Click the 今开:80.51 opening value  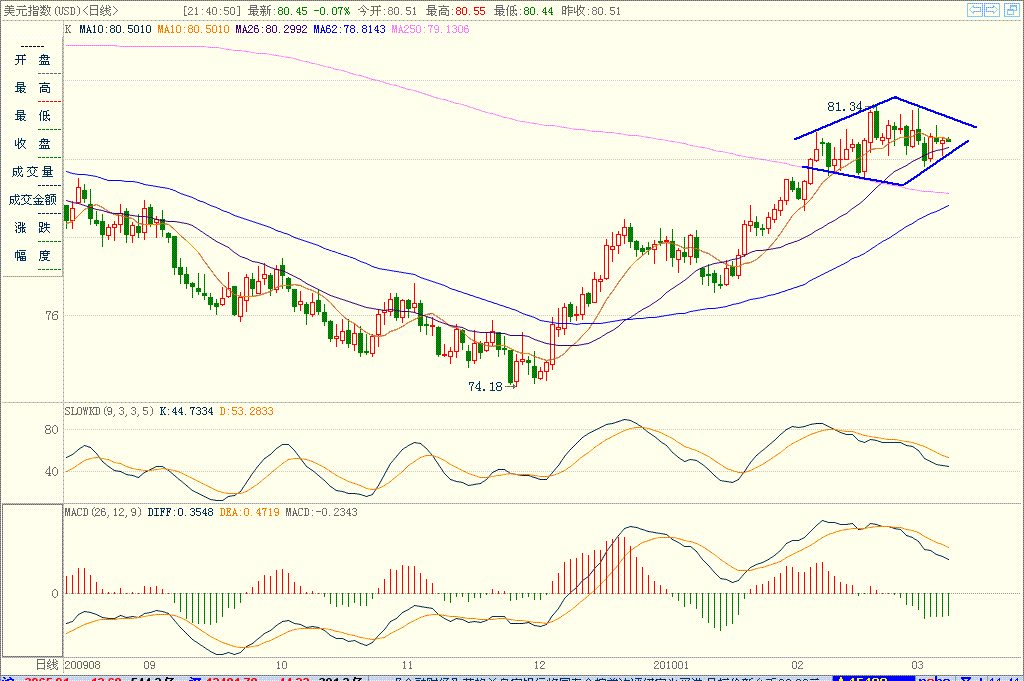click(x=387, y=11)
